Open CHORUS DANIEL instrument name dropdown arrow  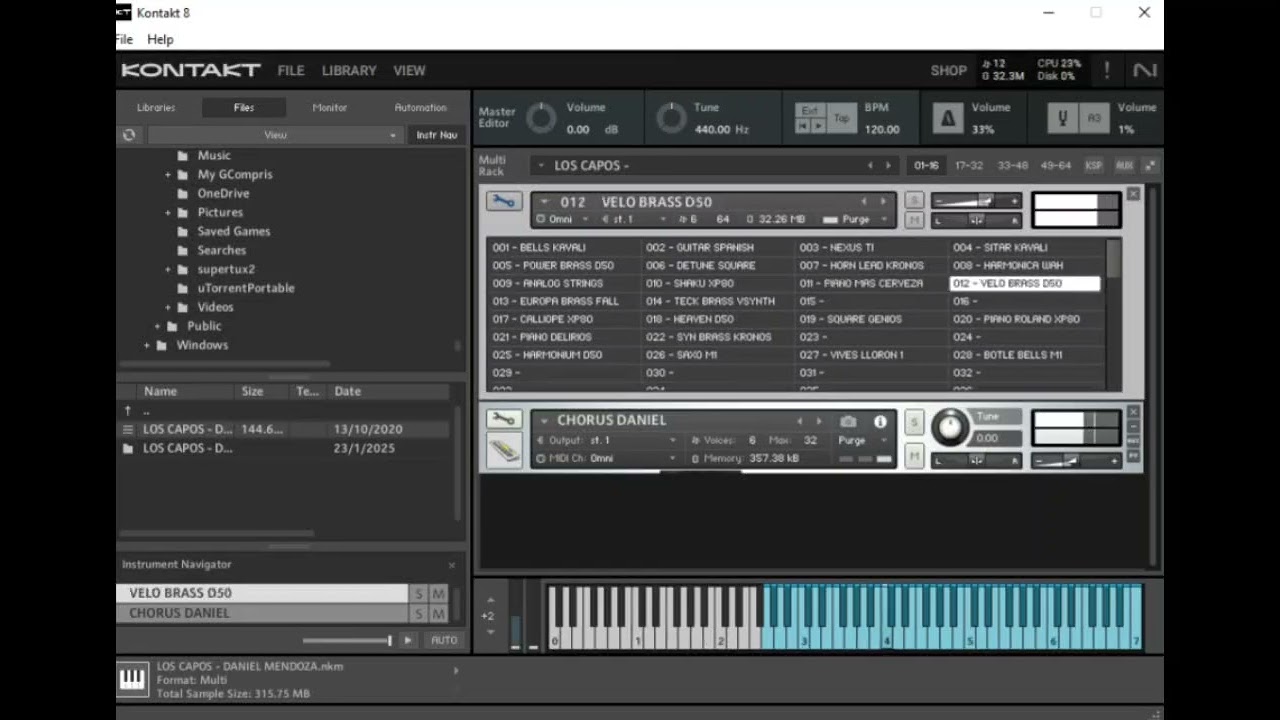point(544,421)
